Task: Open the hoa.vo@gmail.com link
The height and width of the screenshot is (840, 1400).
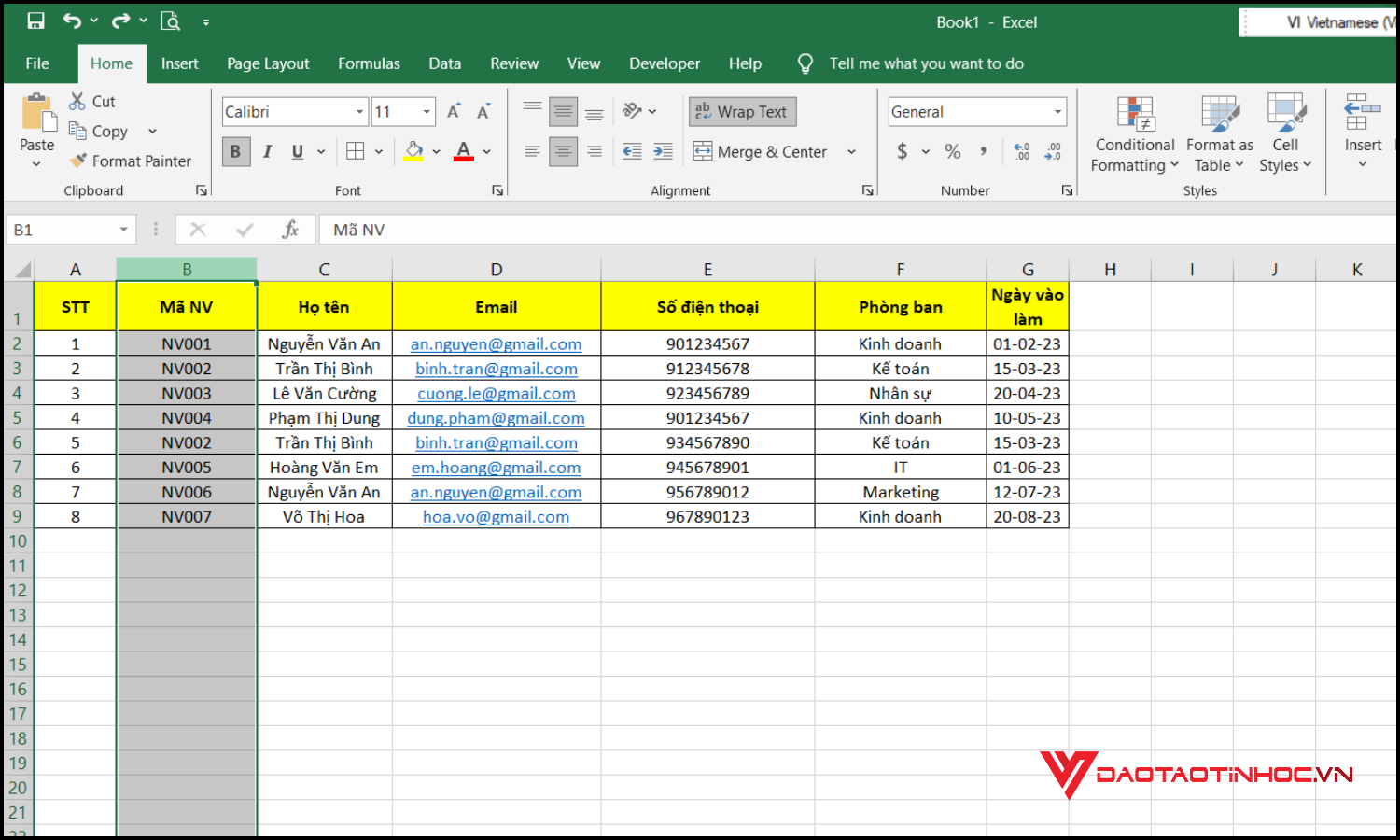Action: [x=496, y=516]
